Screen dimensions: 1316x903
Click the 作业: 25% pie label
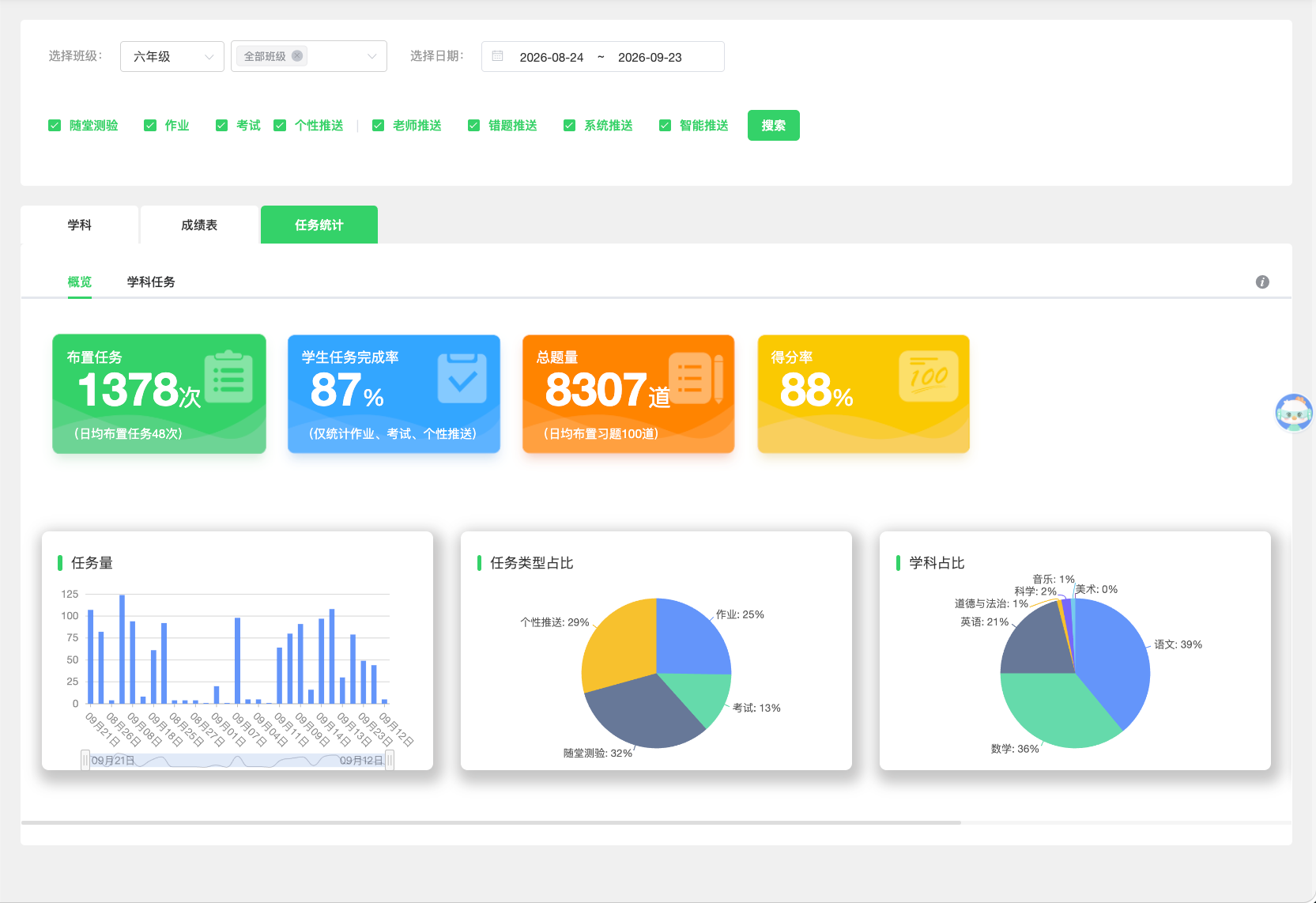(740, 614)
